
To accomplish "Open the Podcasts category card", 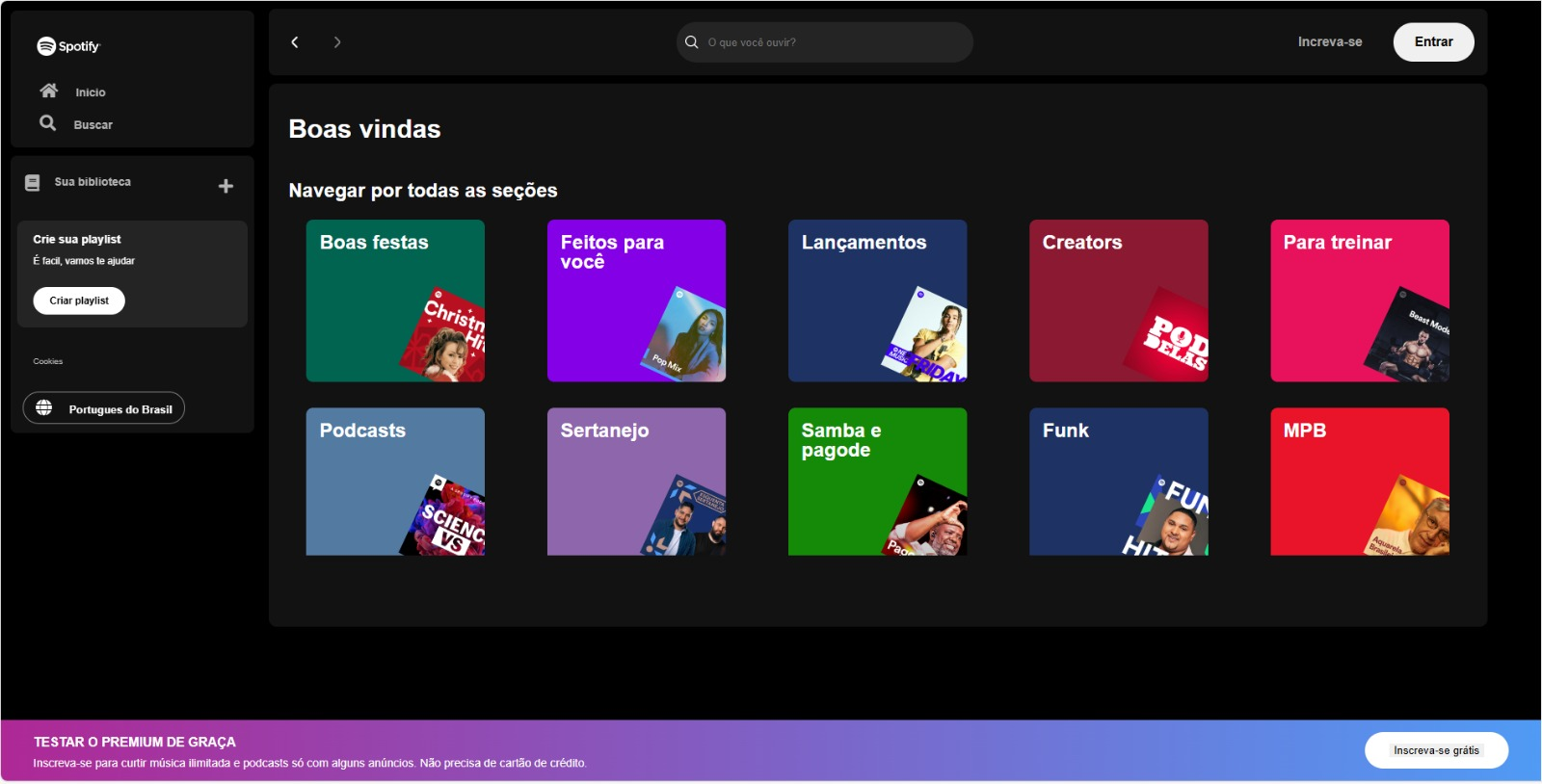I will coord(395,482).
